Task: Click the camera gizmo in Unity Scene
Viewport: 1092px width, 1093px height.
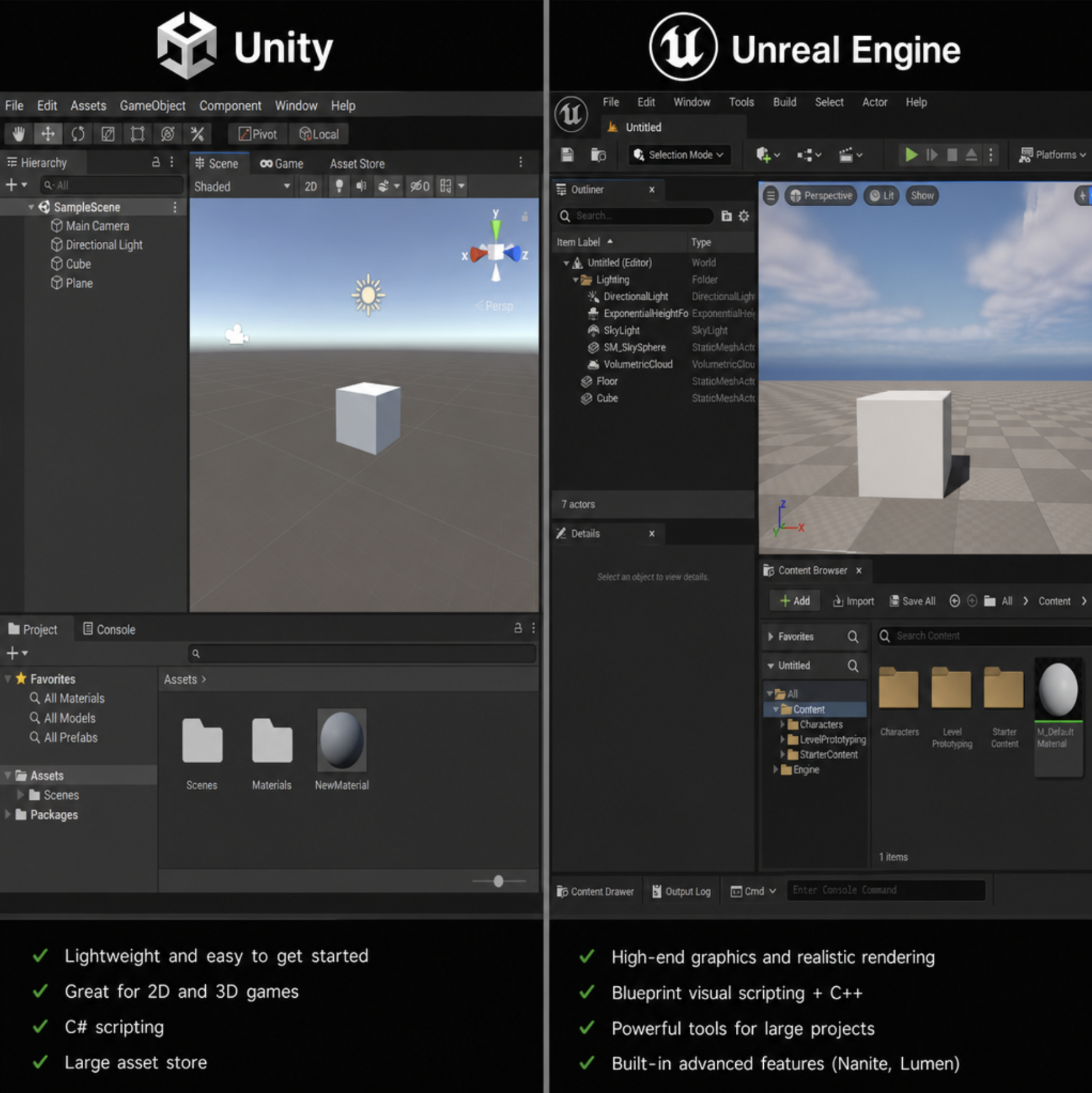Action: (236, 335)
